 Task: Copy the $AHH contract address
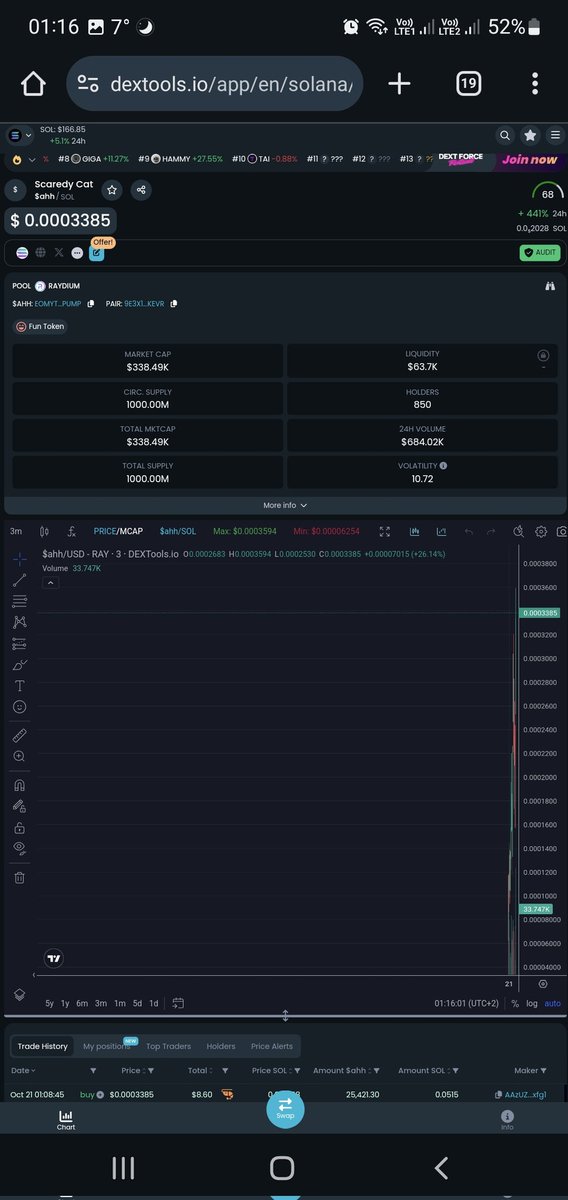tap(91, 303)
